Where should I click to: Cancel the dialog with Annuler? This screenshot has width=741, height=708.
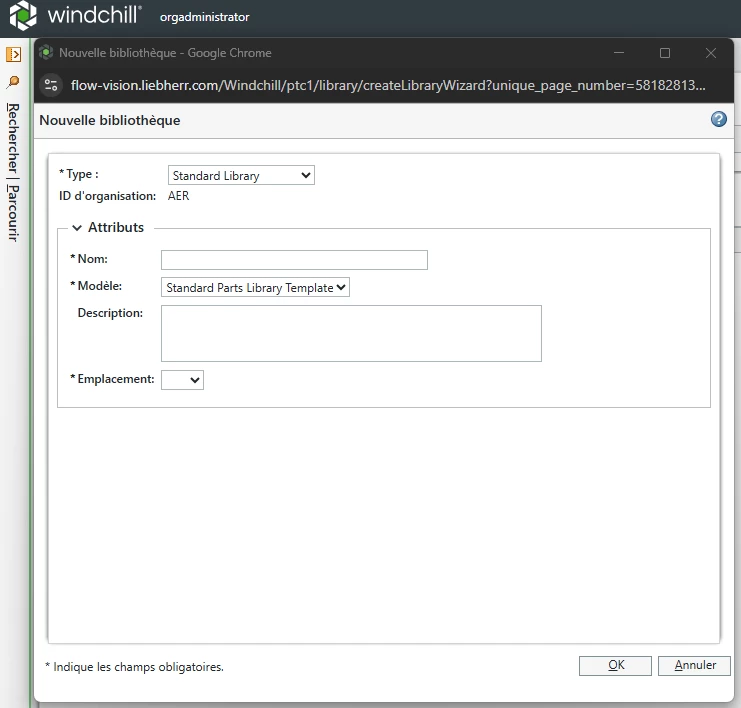point(694,665)
